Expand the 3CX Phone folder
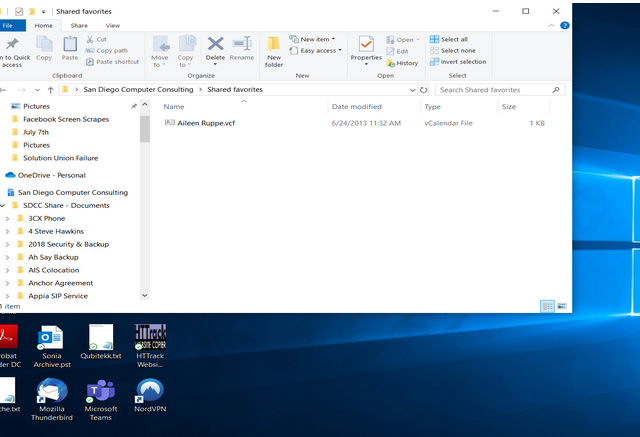 coord(7,219)
